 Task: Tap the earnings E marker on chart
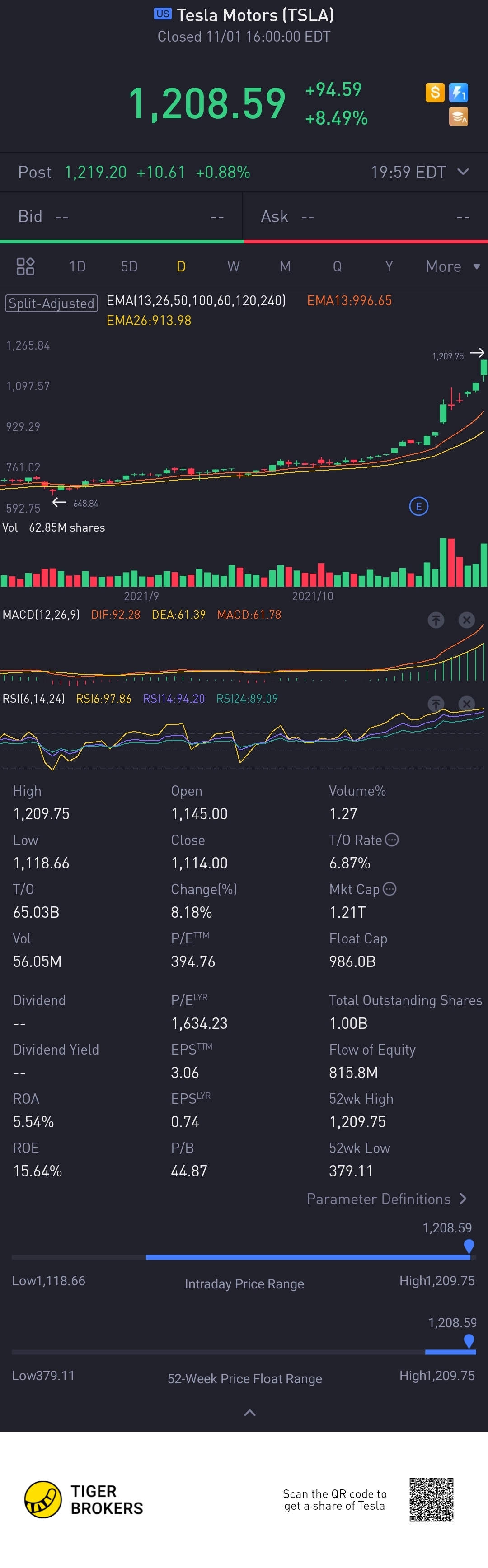tap(418, 506)
